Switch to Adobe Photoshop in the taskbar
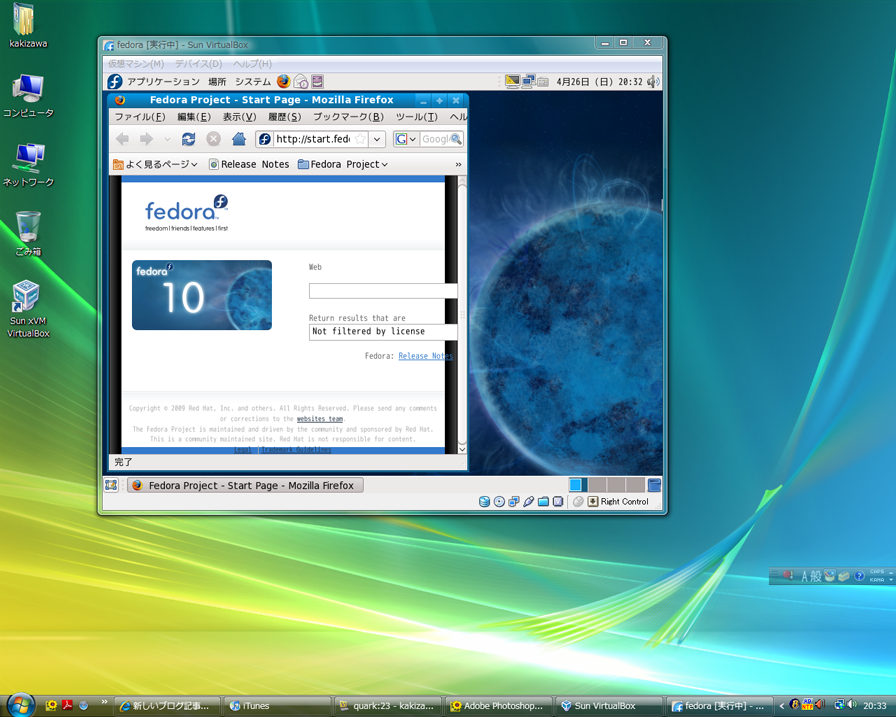The width and height of the screenshot is (896, 717). [x=498, y=706]
